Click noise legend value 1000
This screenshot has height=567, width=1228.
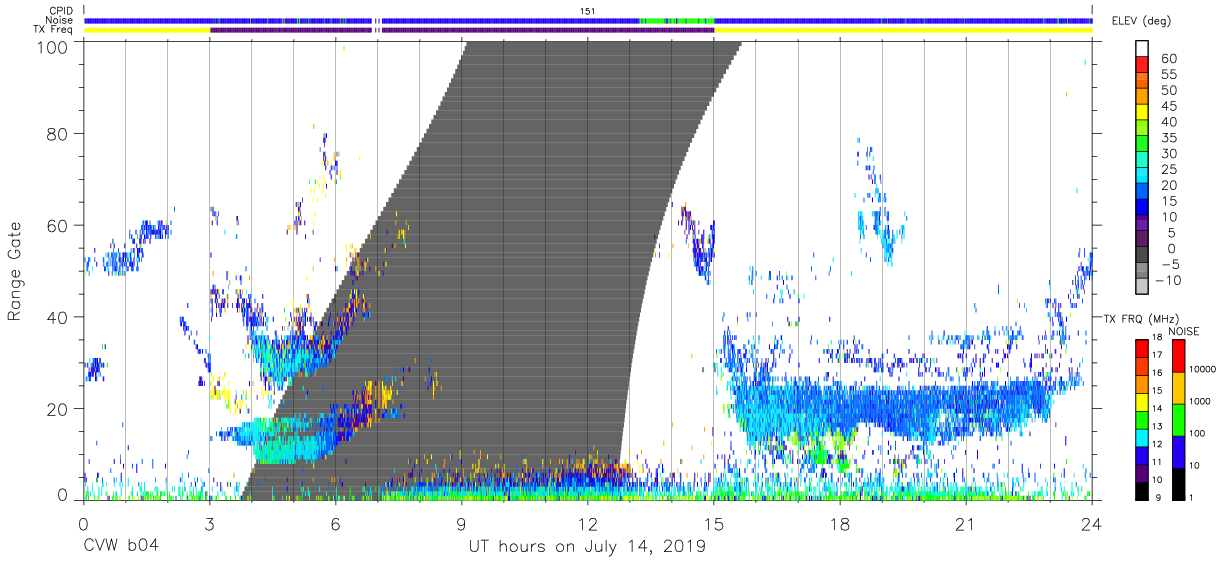tap(1199, 401)
